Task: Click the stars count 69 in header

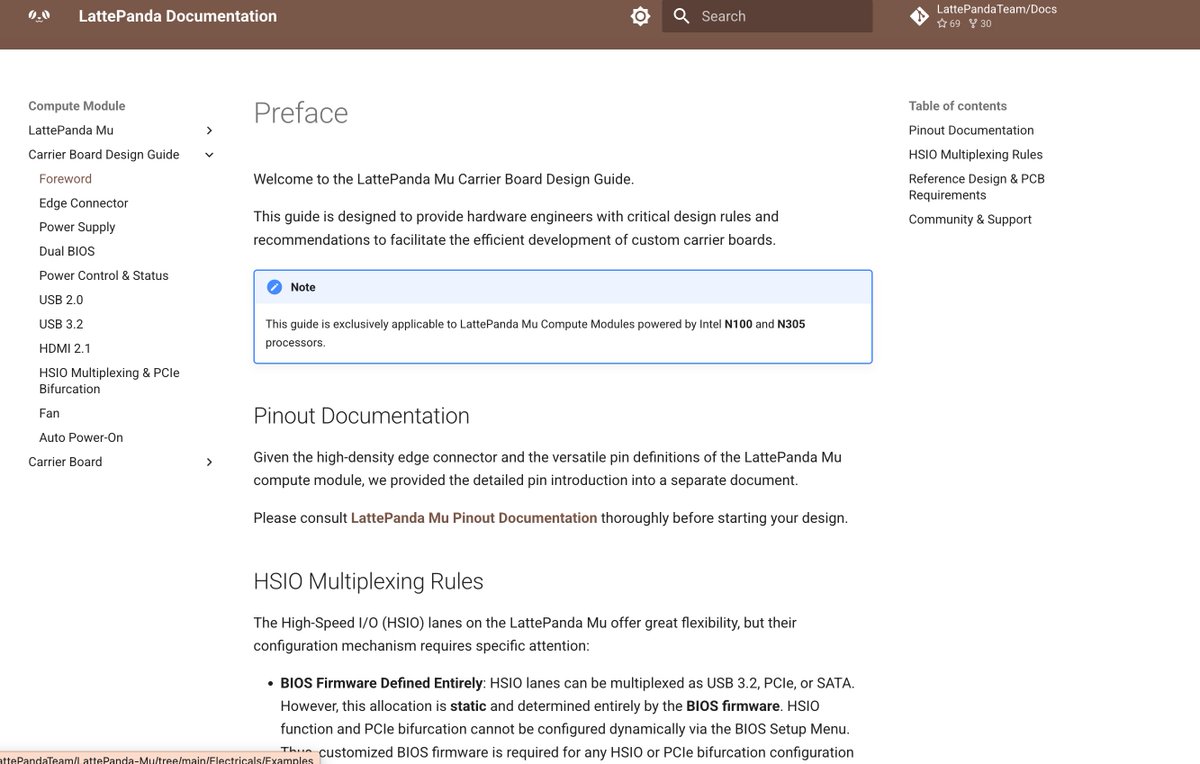Action: click(949, 23)
